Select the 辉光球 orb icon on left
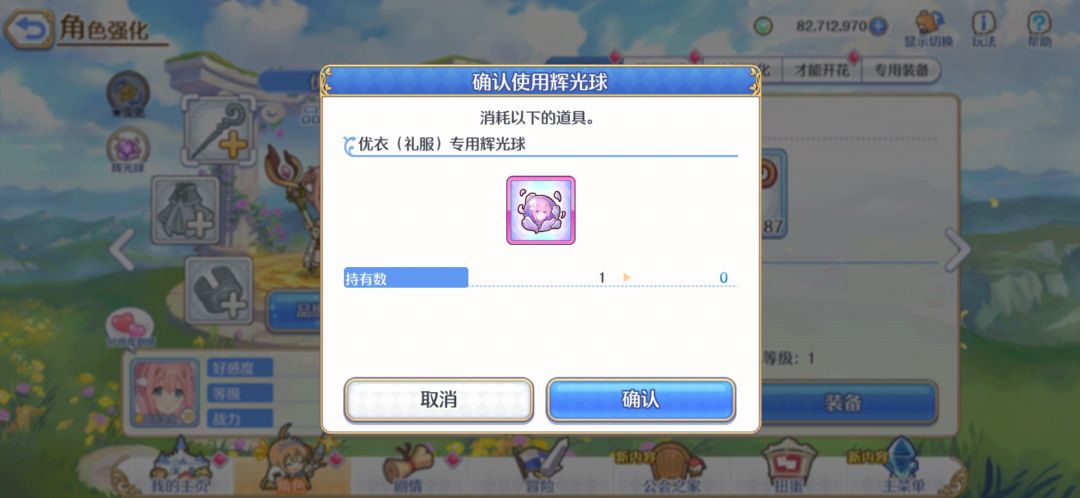Image resolution: width=1080 pixels, height=498 pixels. 128,150
